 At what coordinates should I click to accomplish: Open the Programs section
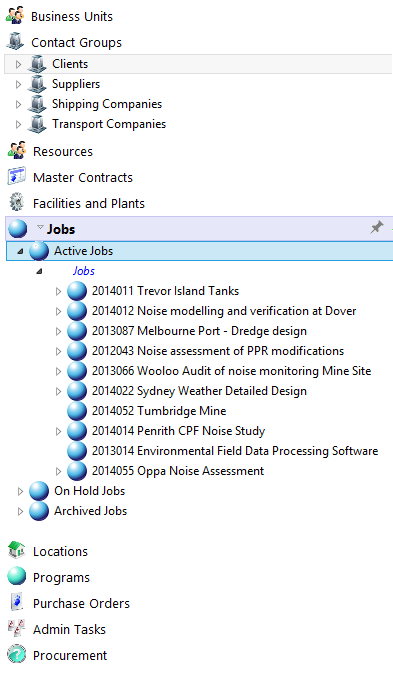click(61, 577)
